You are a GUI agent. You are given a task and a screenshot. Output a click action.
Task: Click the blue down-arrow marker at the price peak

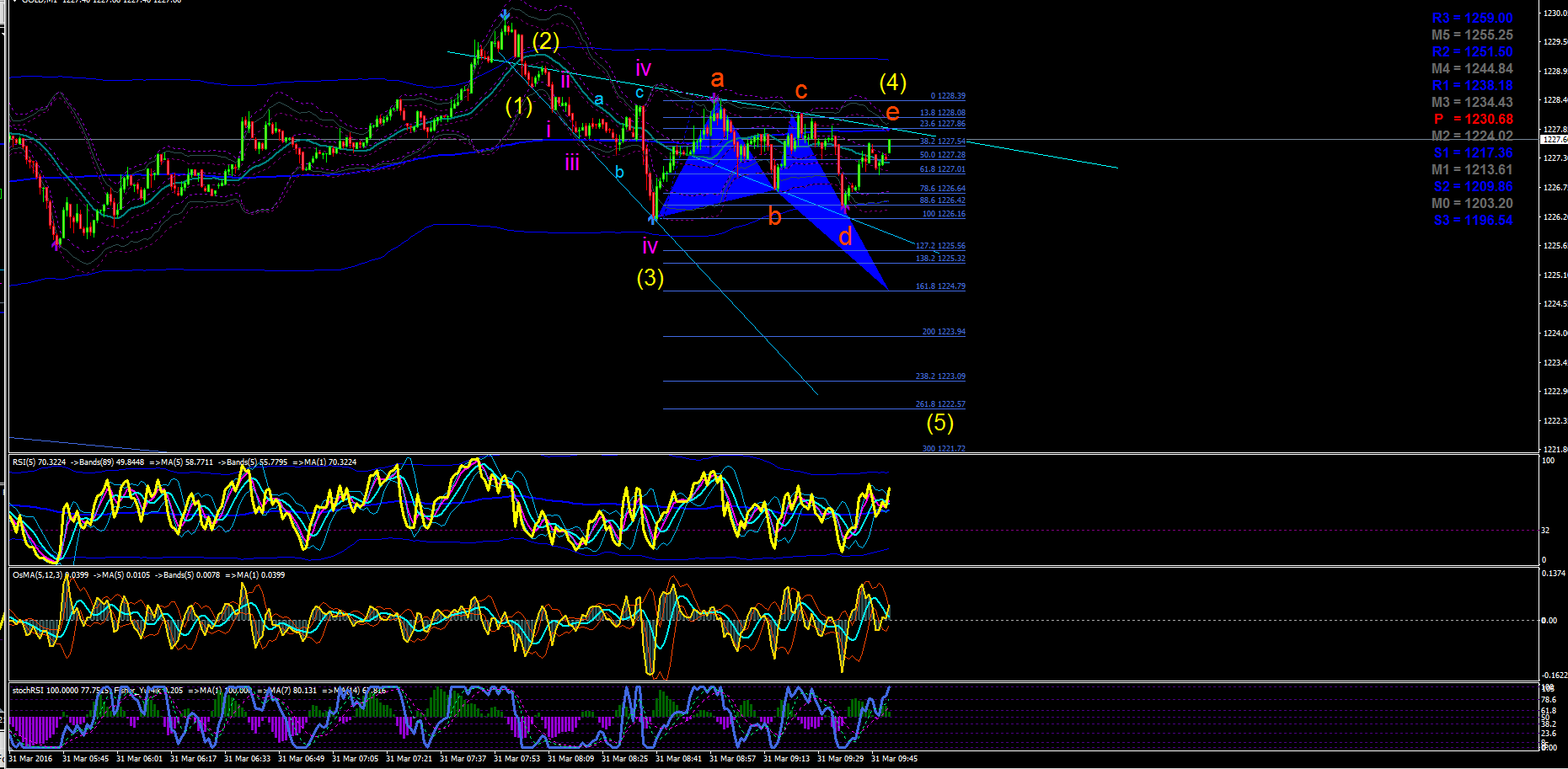tap(504, 14)
